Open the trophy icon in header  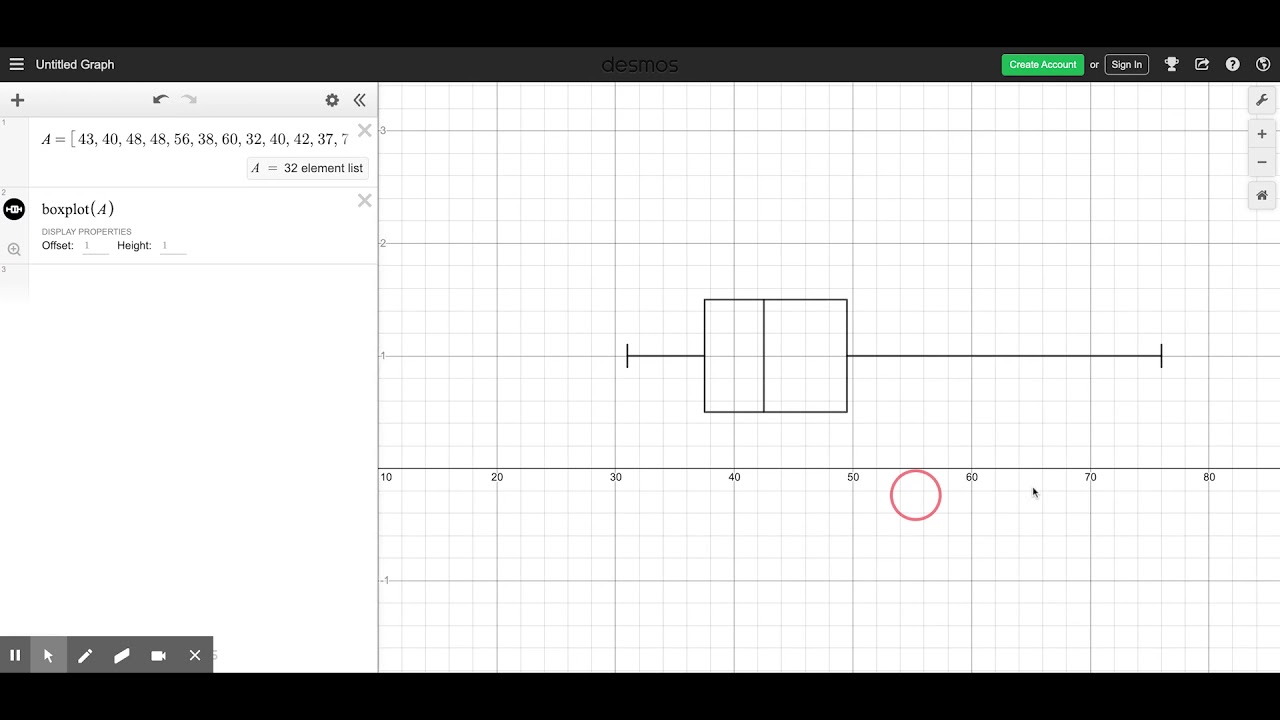click(1172, 64)
